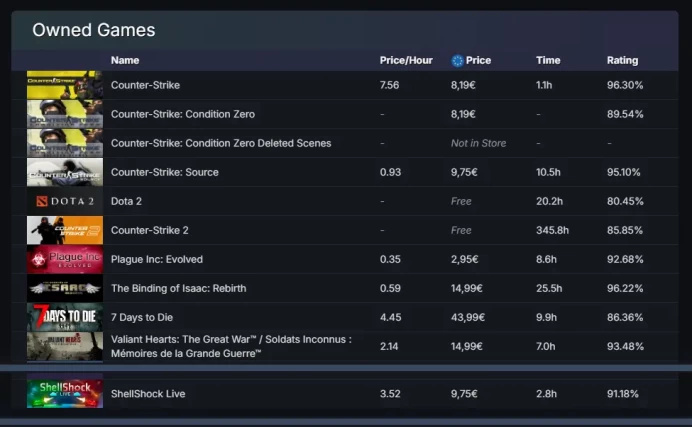Click the Not in Store price cell

[478, 143]
